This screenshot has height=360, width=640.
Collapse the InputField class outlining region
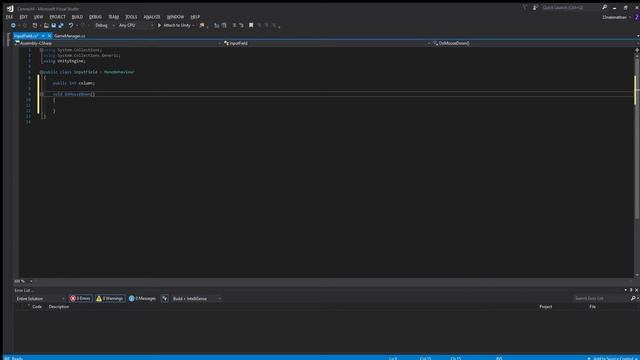41,72
